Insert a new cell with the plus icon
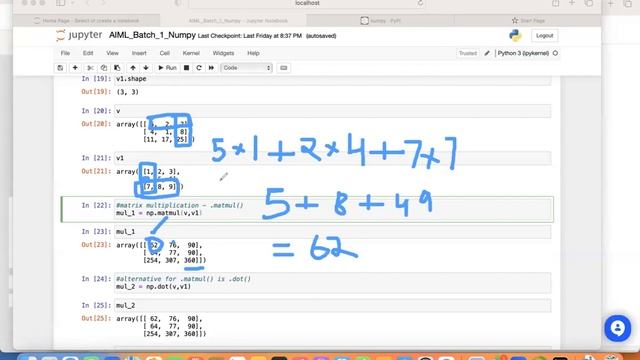 [75, 68]
